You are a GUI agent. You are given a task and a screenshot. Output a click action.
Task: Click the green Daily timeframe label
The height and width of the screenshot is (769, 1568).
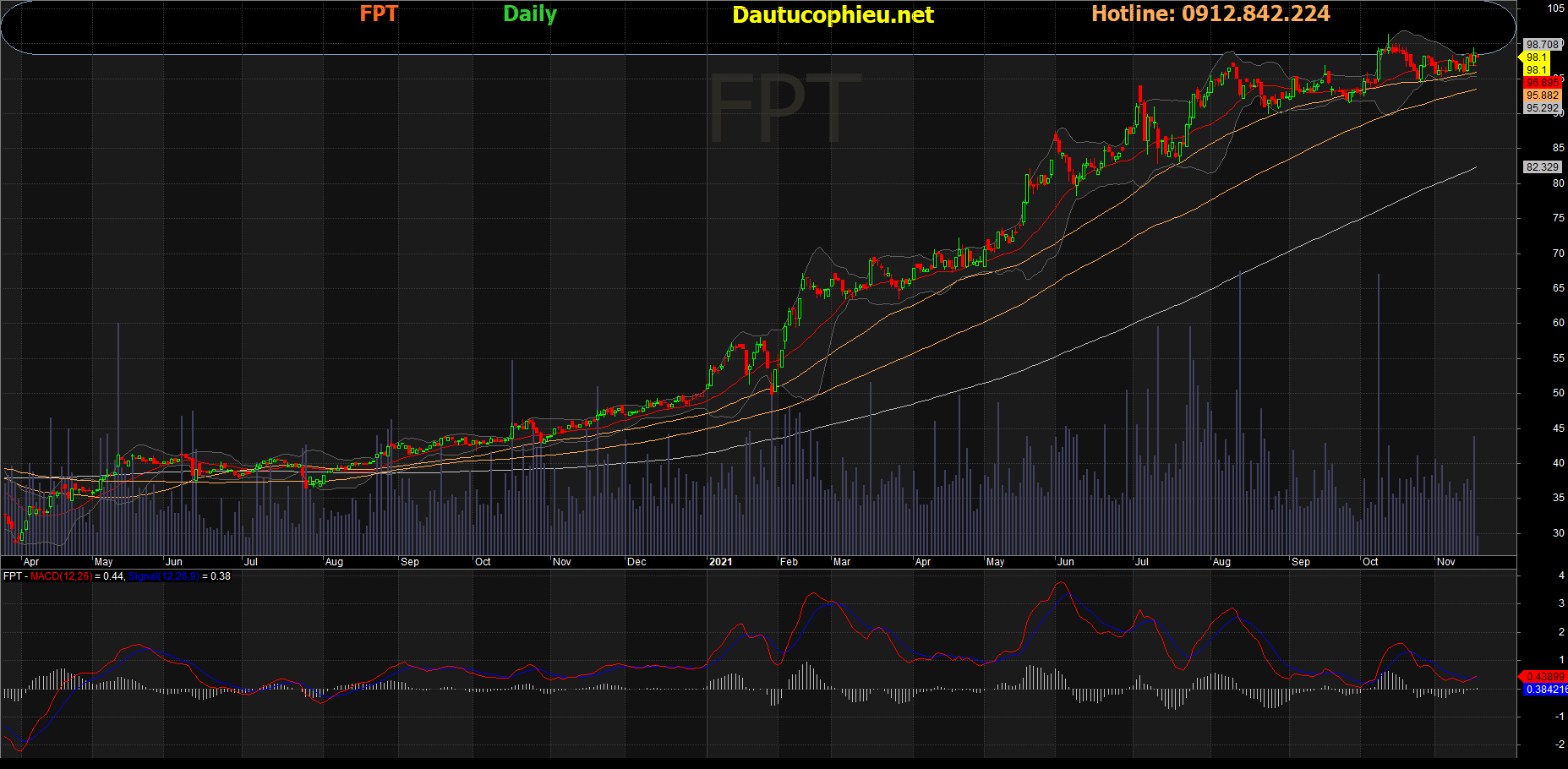click(x=529, y=14)
